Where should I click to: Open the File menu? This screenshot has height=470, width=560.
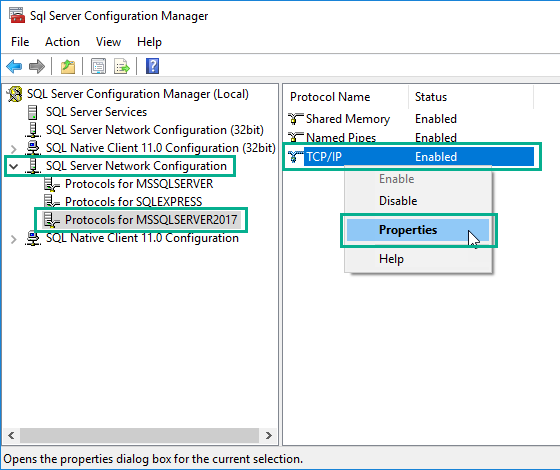(20, 42)
